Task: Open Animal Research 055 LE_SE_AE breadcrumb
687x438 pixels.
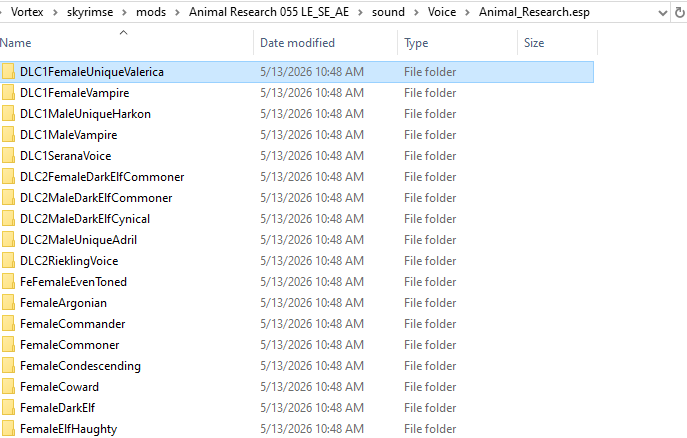Action: [269, 12]
